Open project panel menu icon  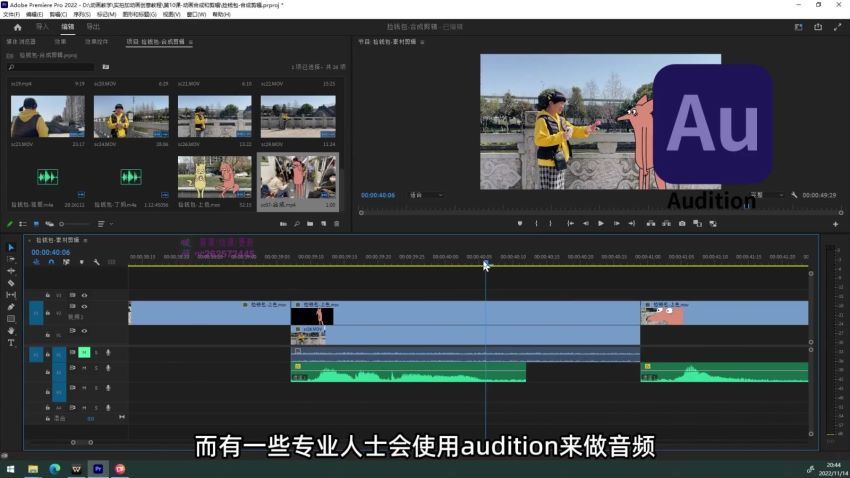pos(191,42)
